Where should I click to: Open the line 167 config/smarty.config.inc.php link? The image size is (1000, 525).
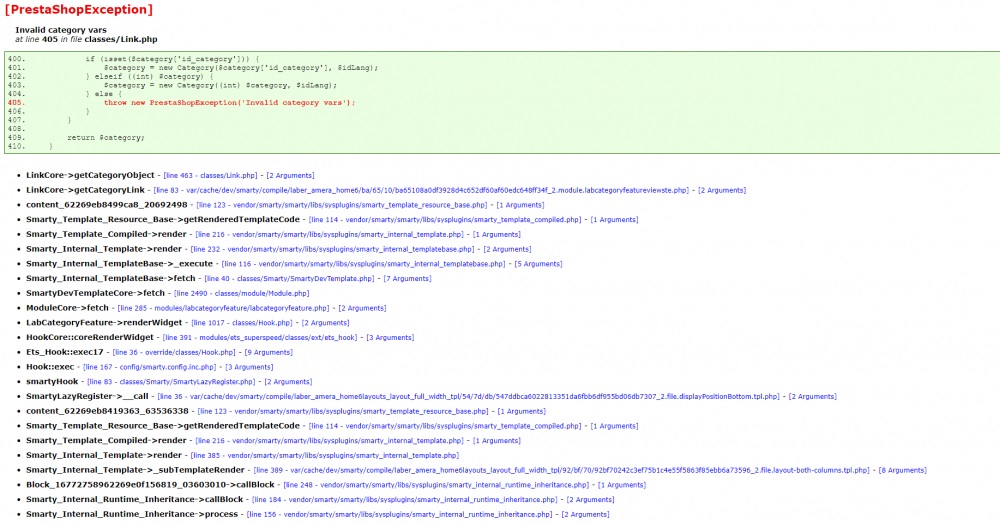(150, 367)
